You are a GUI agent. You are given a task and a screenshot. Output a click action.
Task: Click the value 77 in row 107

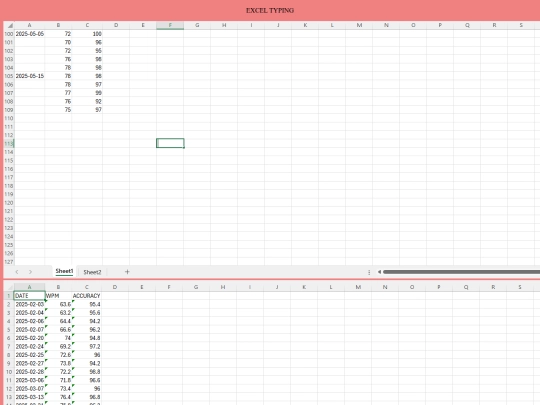58,93
